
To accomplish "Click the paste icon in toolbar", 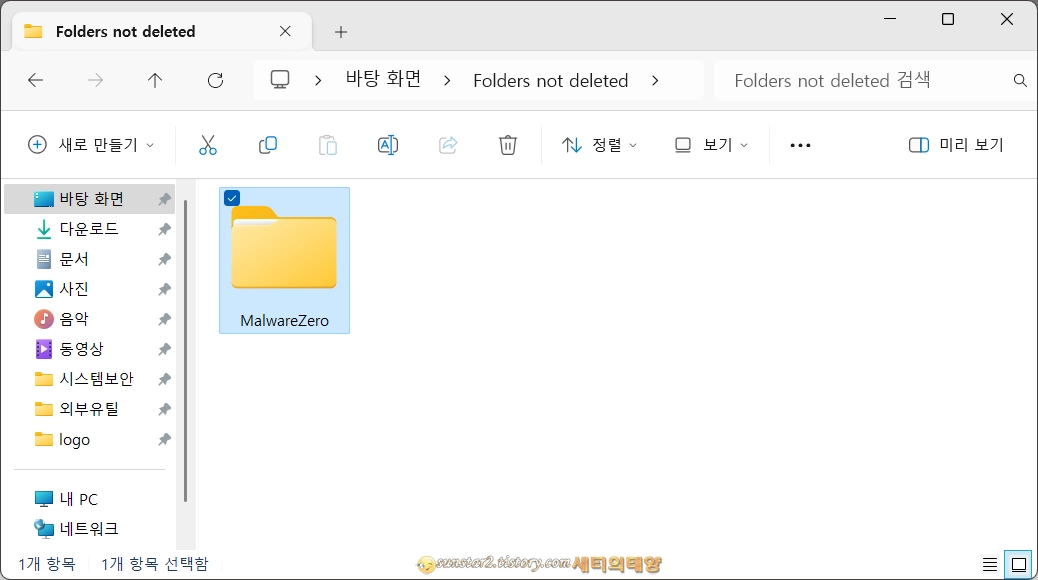I will pos(328,144).
